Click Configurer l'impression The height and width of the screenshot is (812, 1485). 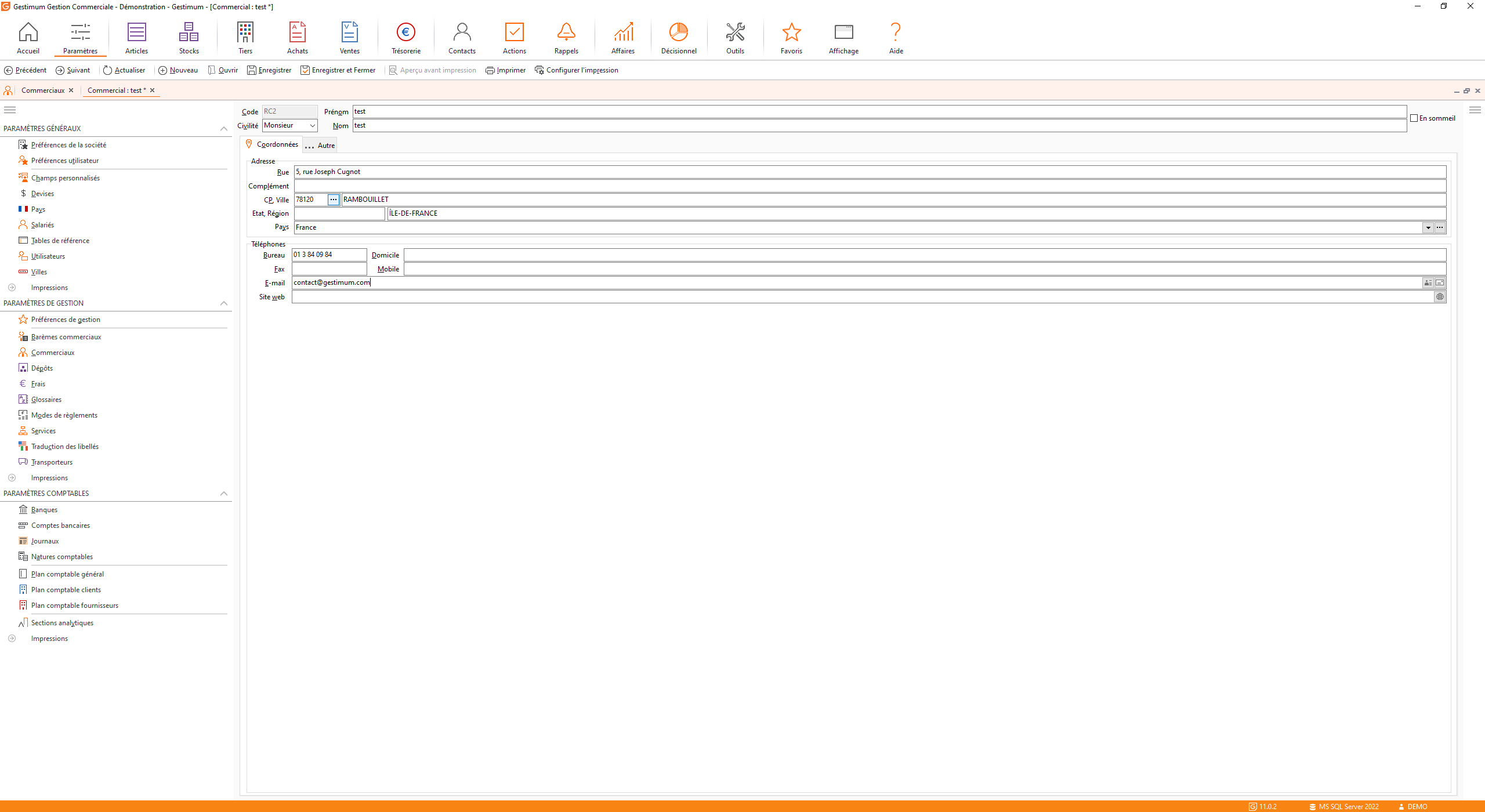pos(577,70)
